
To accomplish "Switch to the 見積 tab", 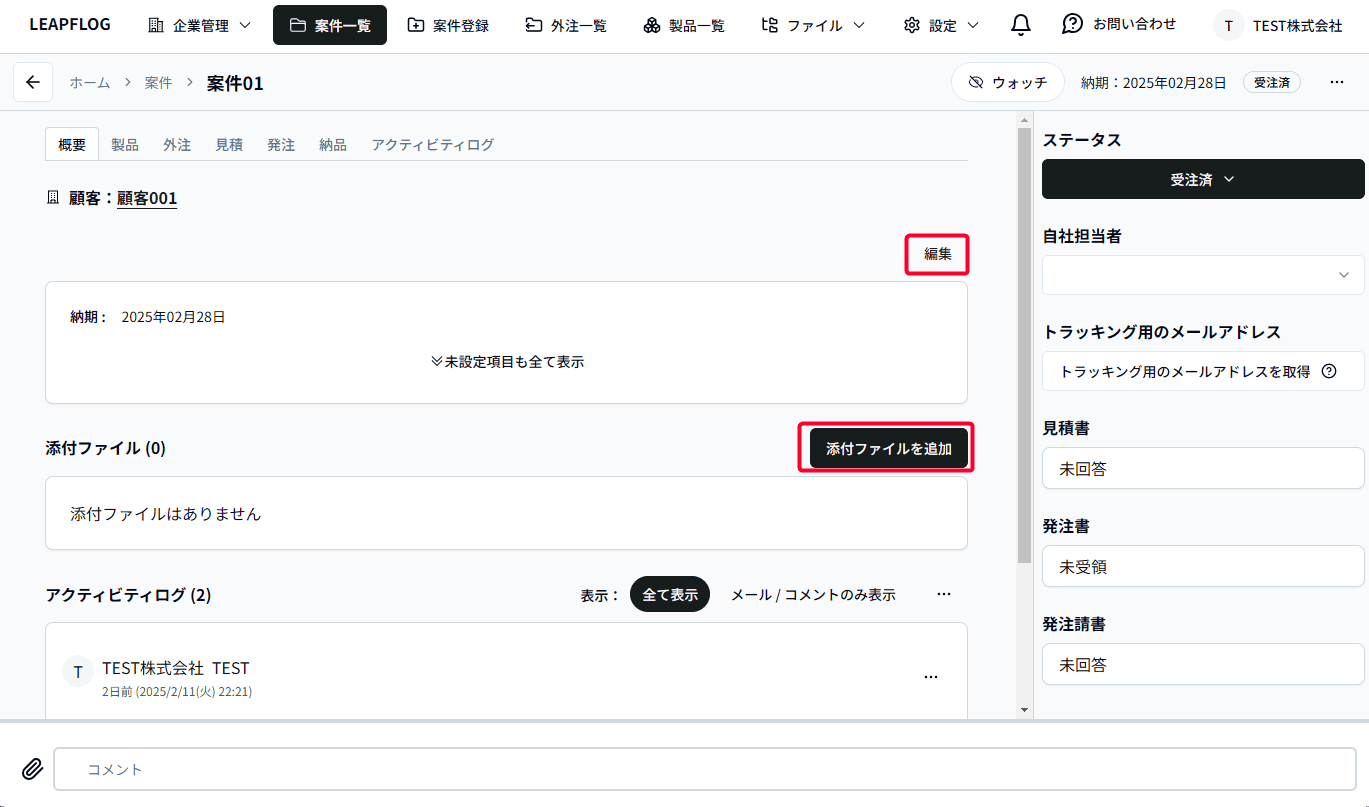I will [x=229, y=144].
